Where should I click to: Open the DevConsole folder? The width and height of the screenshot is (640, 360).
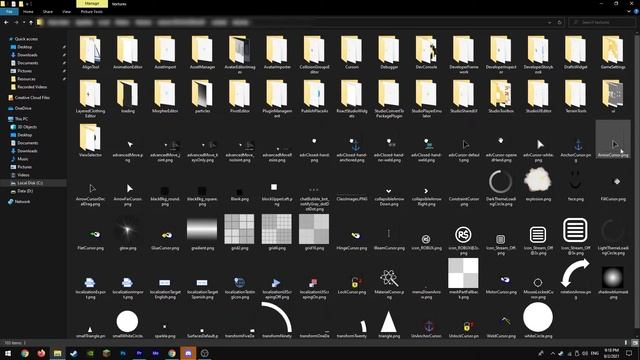tap(426, 52)
